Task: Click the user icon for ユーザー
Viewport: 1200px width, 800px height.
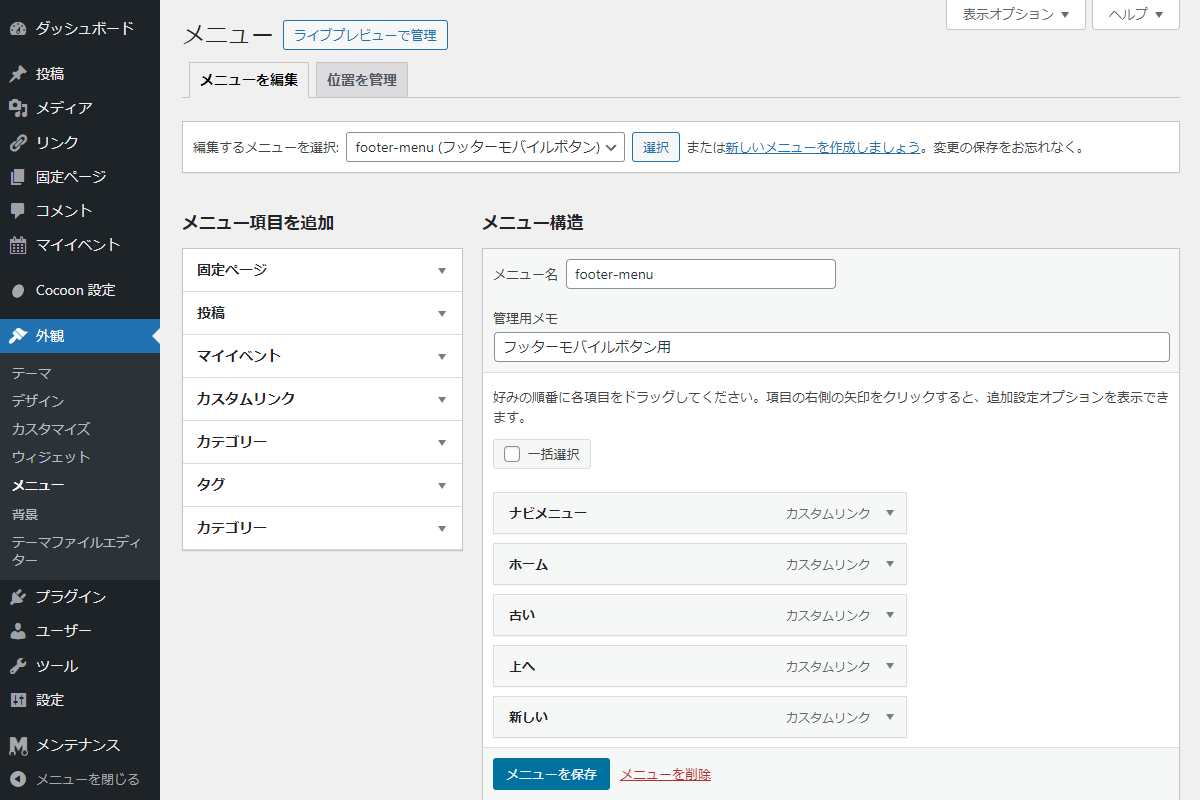Action: (x=18, y=631)
